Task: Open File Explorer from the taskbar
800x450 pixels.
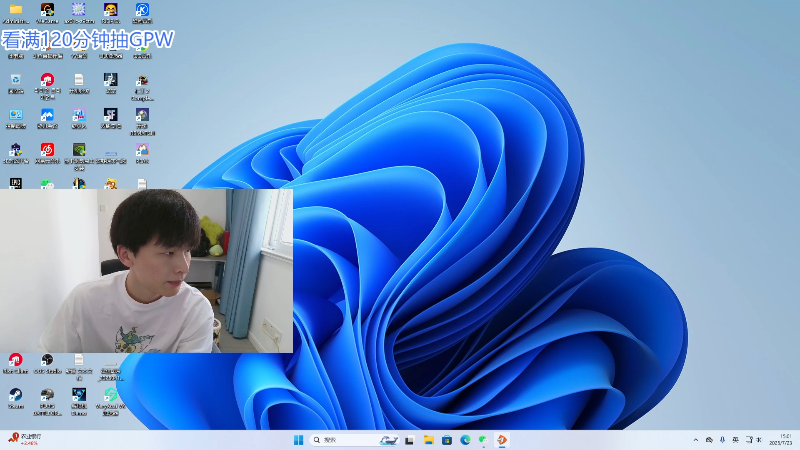Action: [429, 440]
